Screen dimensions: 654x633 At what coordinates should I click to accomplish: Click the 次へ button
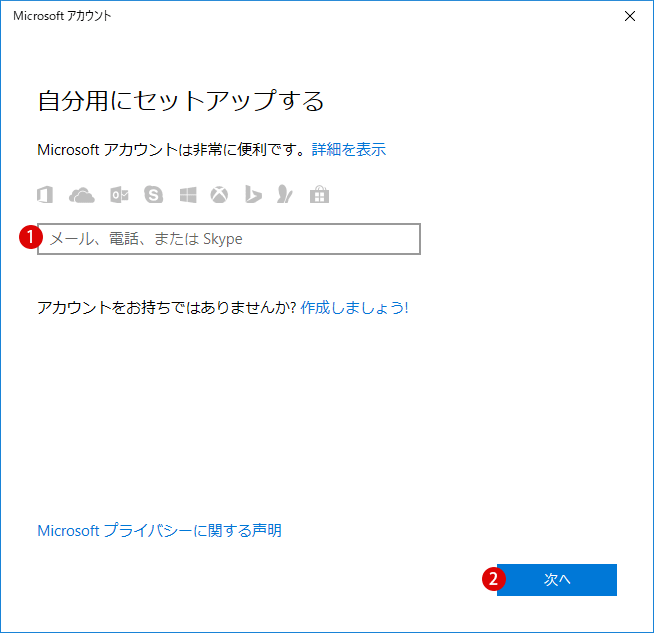[x=557, y=580]
